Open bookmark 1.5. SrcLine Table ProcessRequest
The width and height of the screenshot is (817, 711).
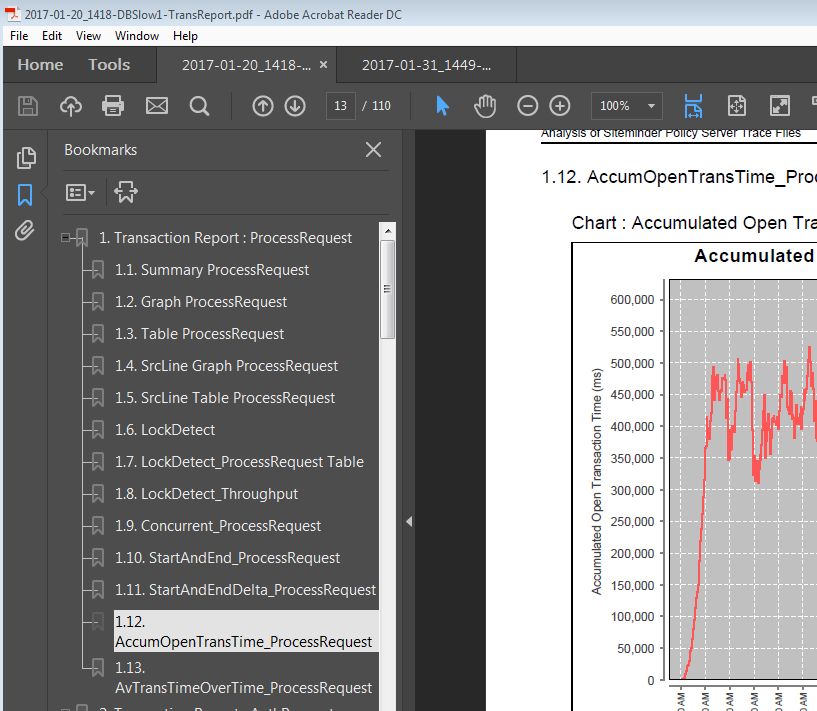coord(225,397)
